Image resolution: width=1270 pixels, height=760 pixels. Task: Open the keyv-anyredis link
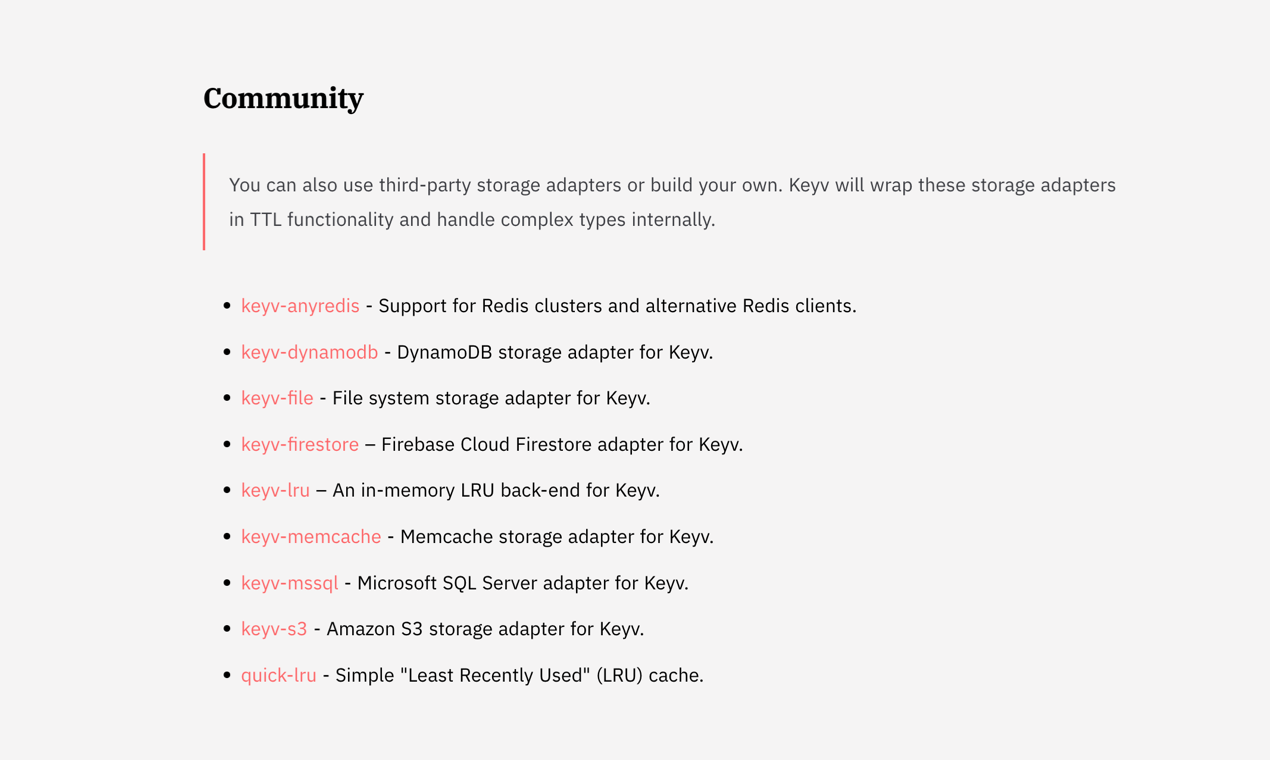[x=300, y=306]
